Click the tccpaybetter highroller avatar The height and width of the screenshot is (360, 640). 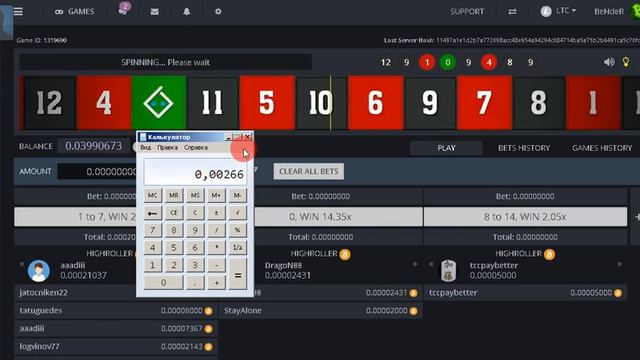(449, 271)
